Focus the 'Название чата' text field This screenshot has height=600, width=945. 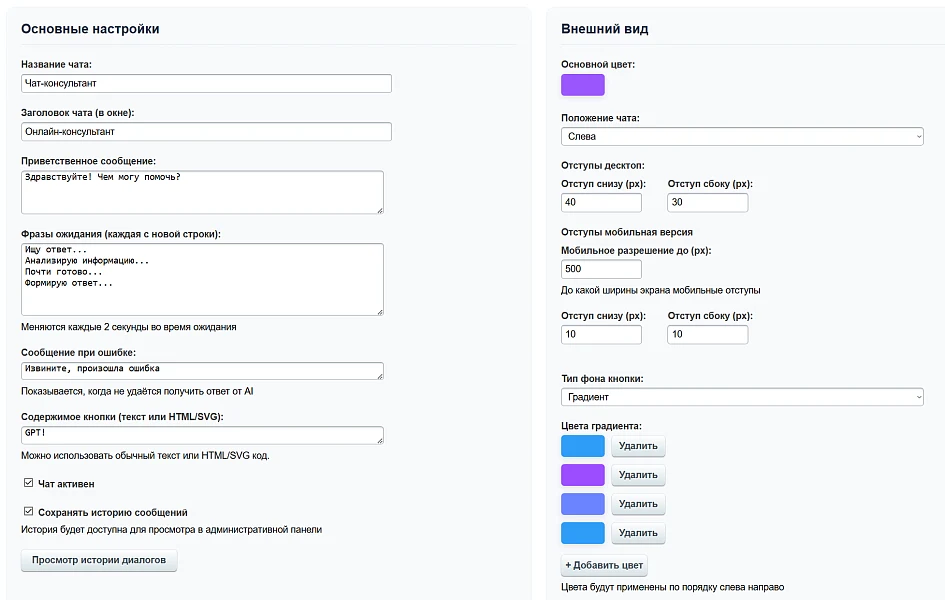tap(206, 83)
